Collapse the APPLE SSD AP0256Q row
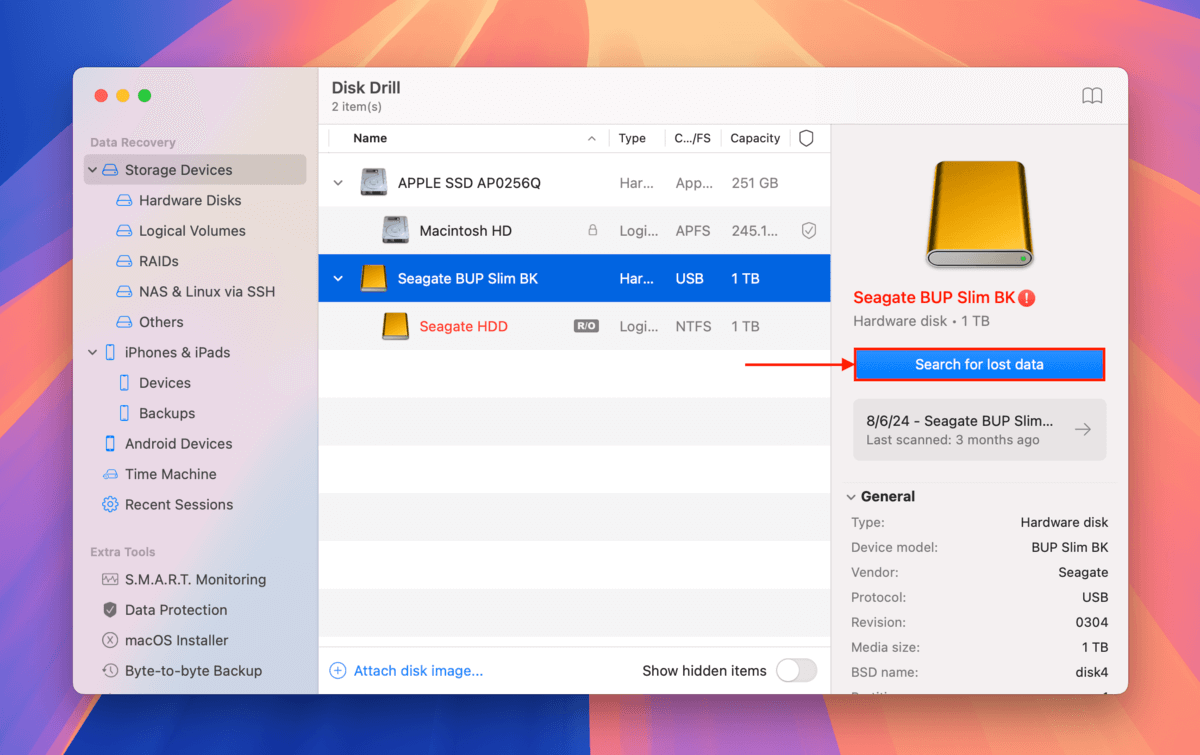Viewport: 1200px width, 755px height. [338, 183]
